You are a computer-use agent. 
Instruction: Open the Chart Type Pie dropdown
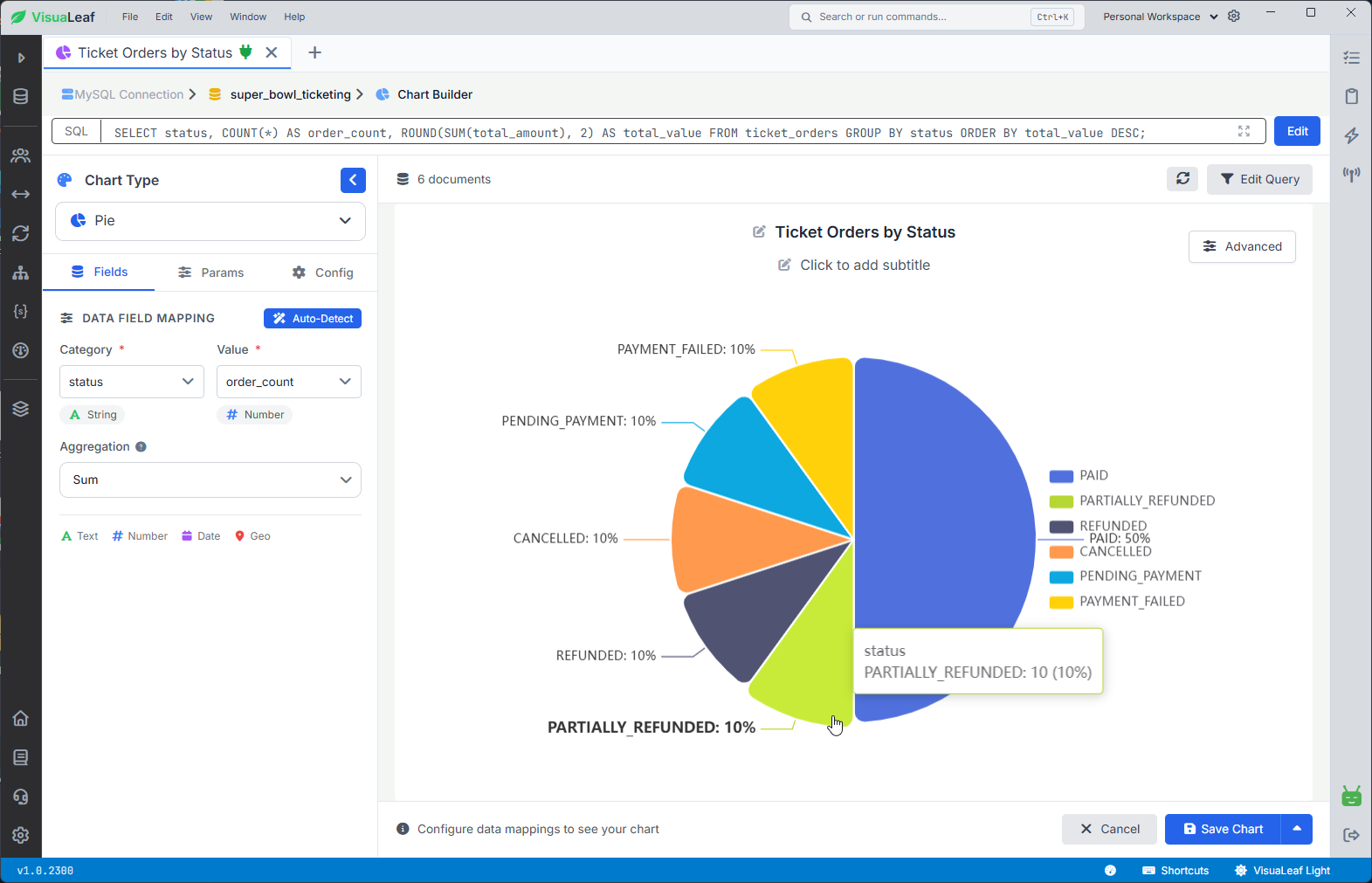click(x=210, y=221)
